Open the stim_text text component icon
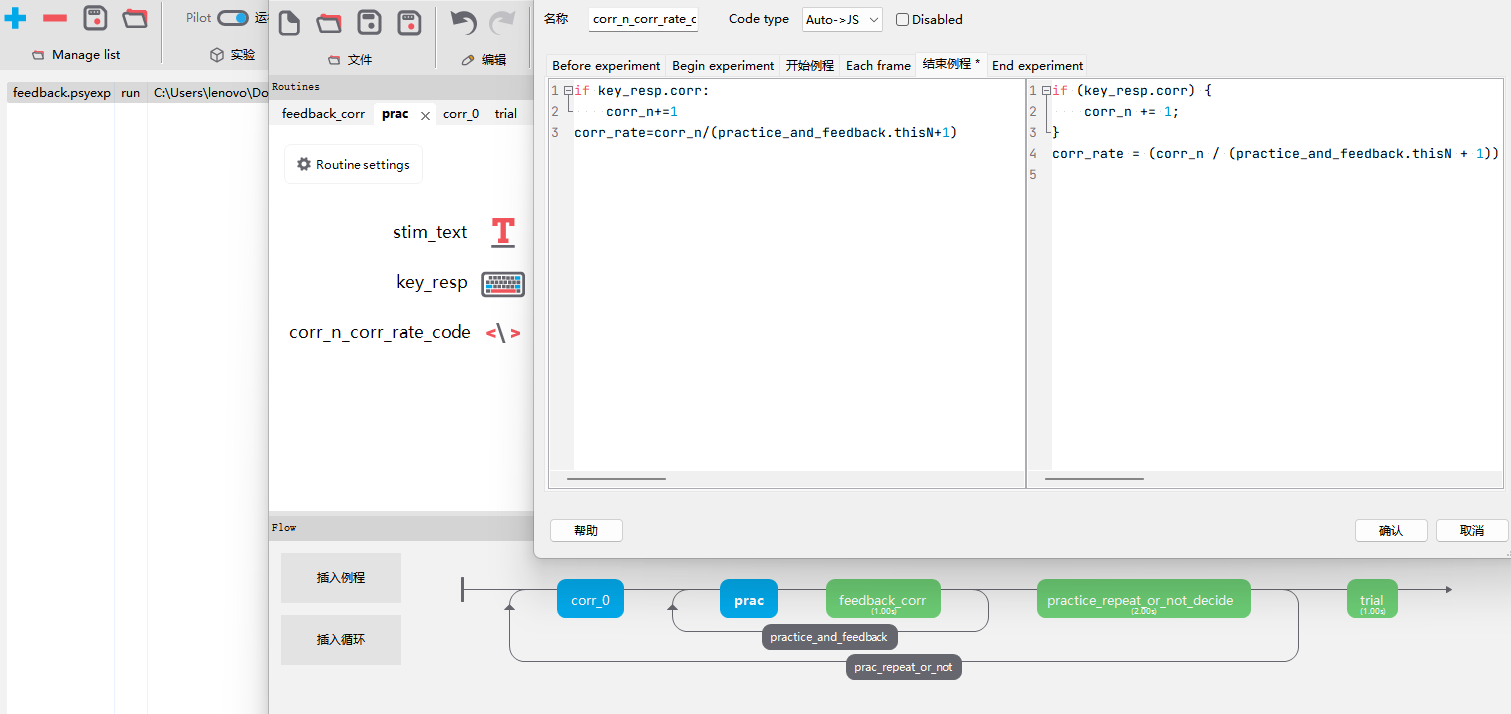 point(502,232)
